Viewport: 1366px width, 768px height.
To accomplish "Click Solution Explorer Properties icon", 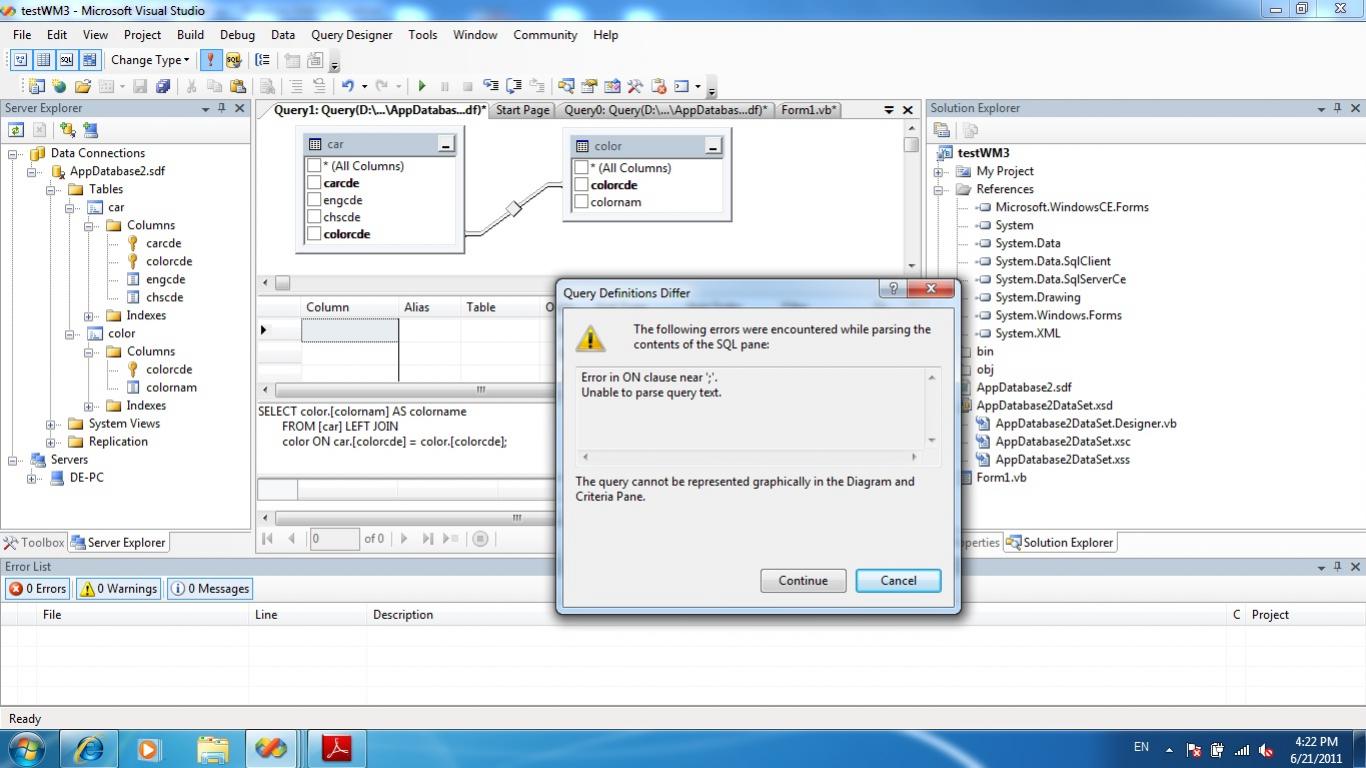I will coord(943,130).
